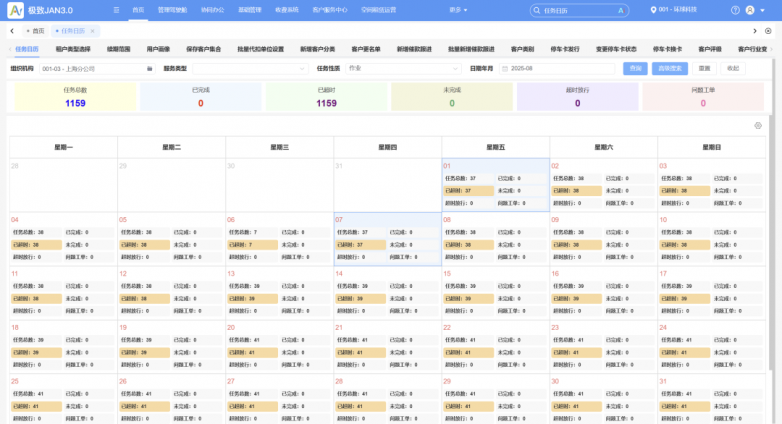Close the 任务日历 page tab
The image size is (782, 424).
tap(93, 31)
